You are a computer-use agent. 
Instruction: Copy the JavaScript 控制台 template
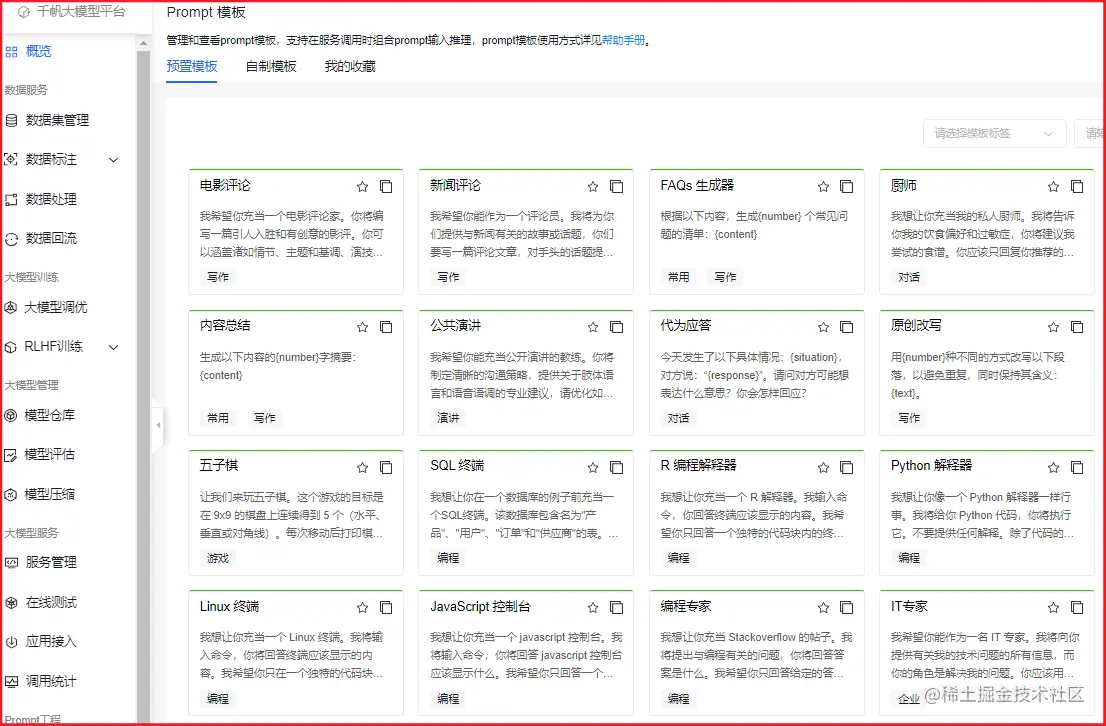(x=616, y=608)
